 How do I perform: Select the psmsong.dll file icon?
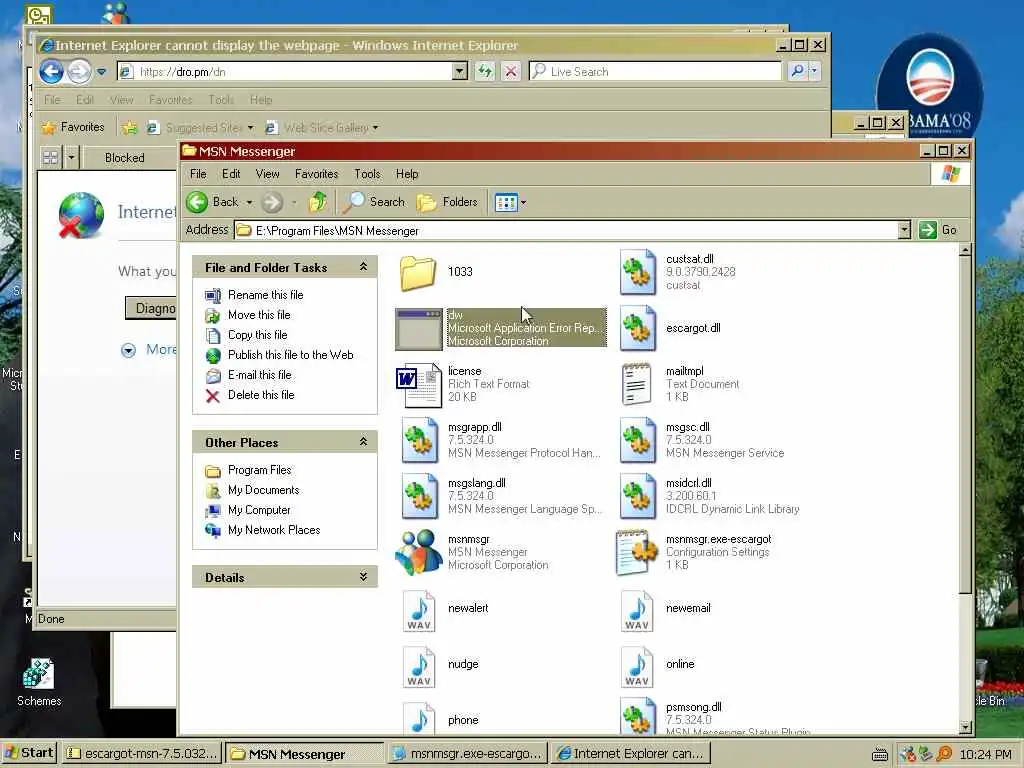(x=637, y=716)
